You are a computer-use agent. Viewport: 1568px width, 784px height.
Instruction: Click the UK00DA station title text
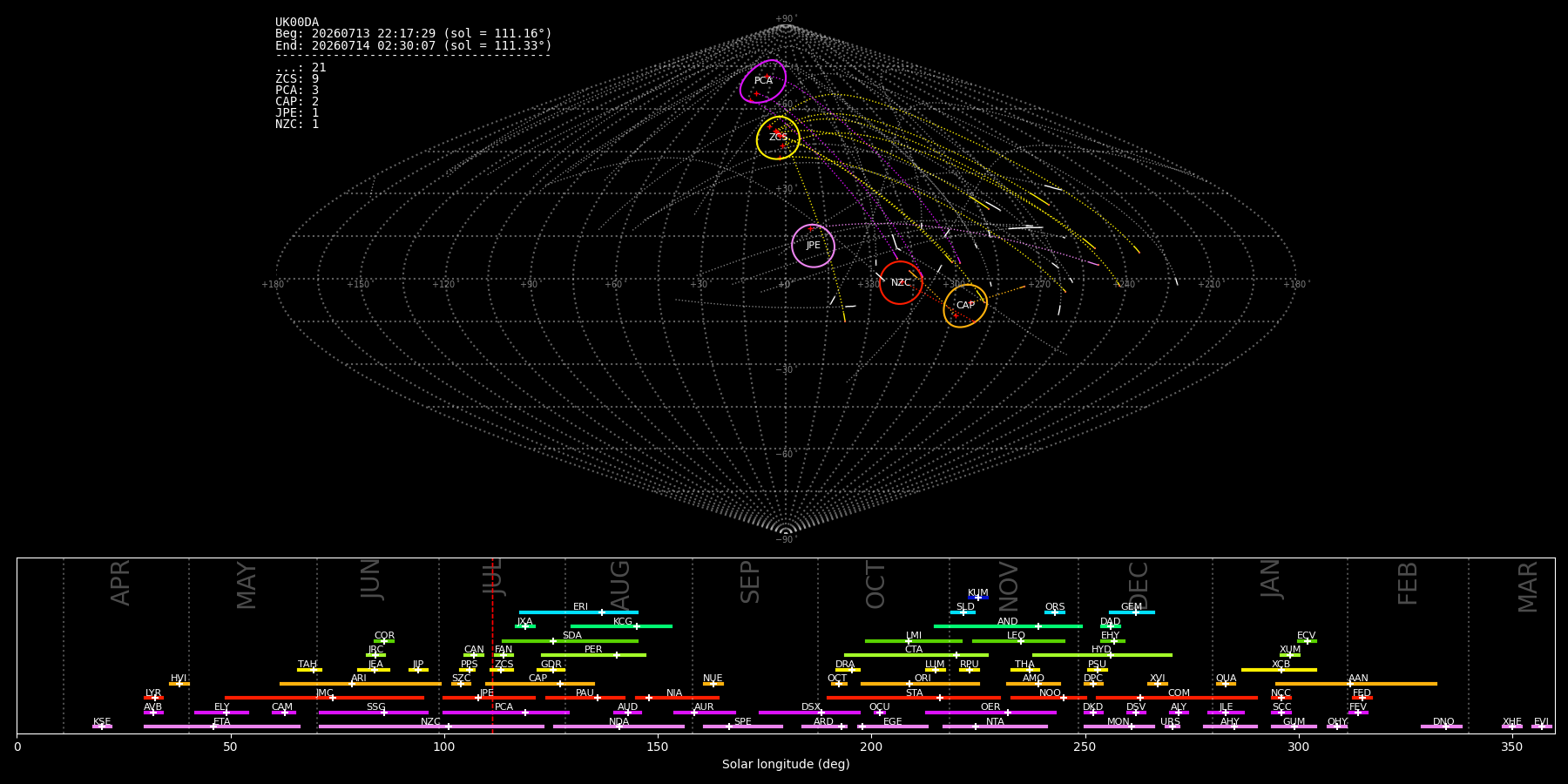(297, 23)
